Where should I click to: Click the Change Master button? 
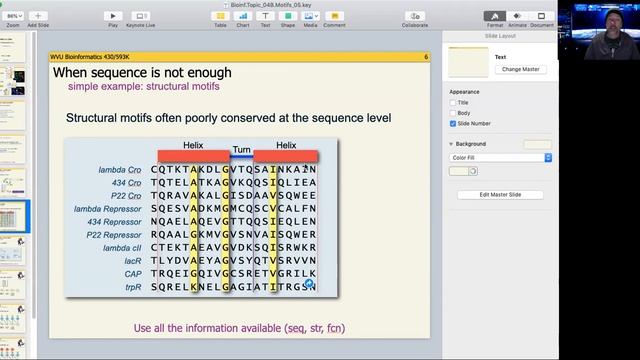(x=520, y=69)
